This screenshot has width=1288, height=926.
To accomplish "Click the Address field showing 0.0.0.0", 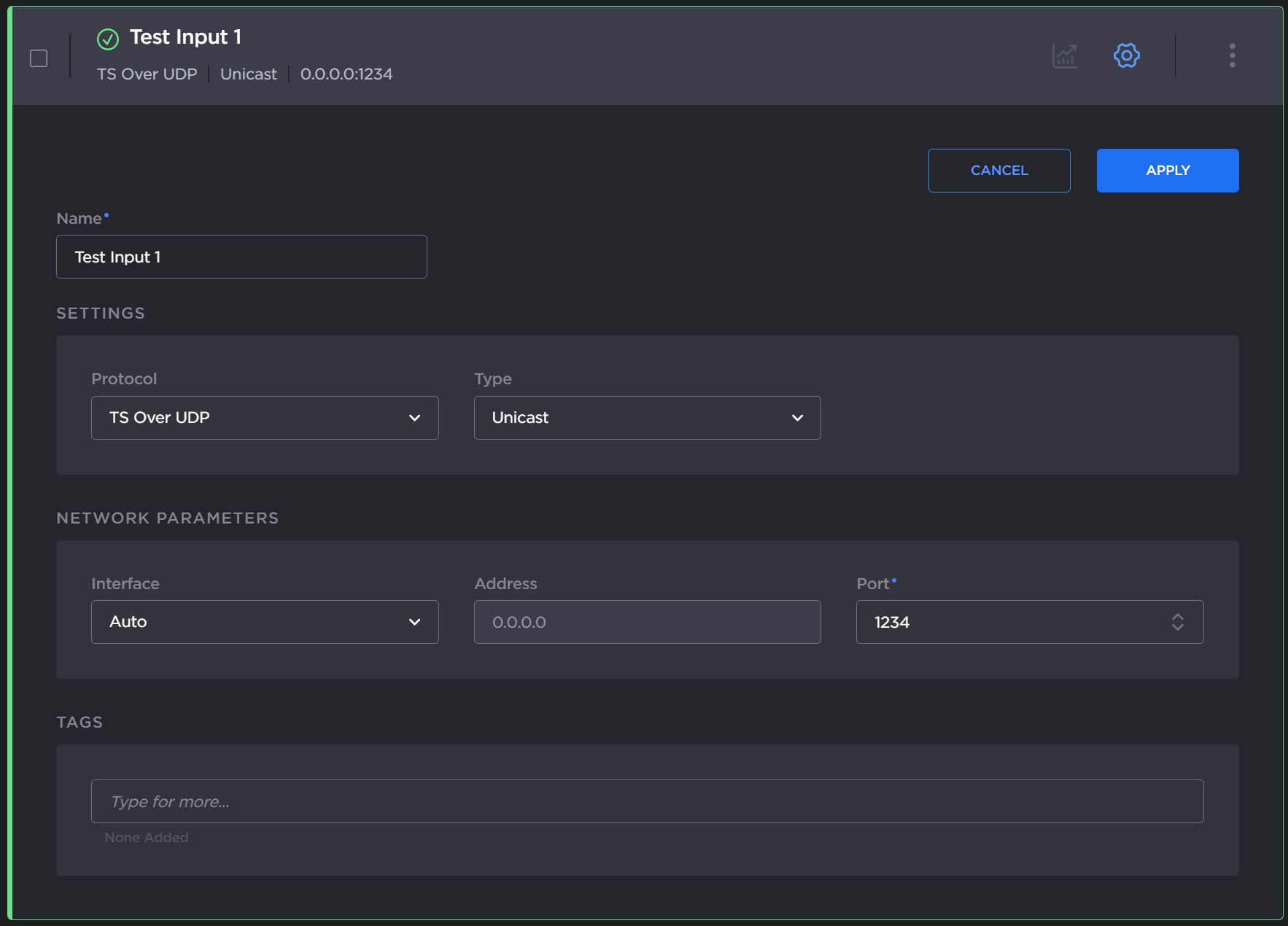I will [x=647, y=622].
